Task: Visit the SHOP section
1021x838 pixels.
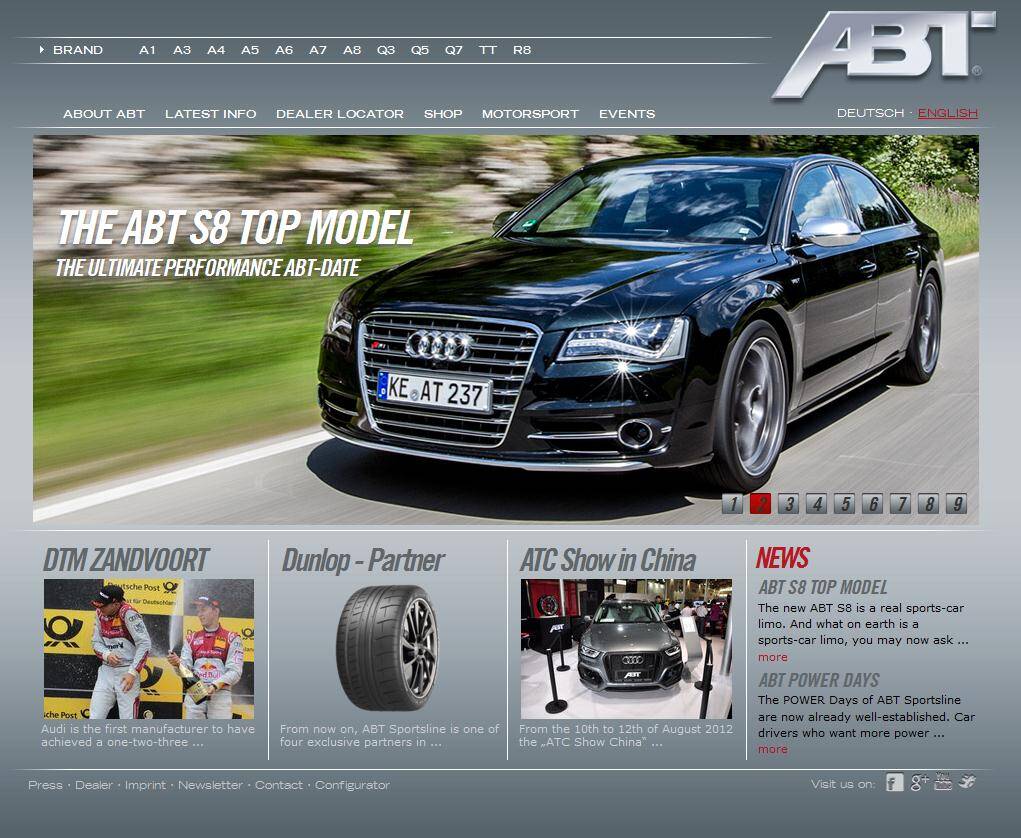Action: pyautogui.click(x=443, y=114)
